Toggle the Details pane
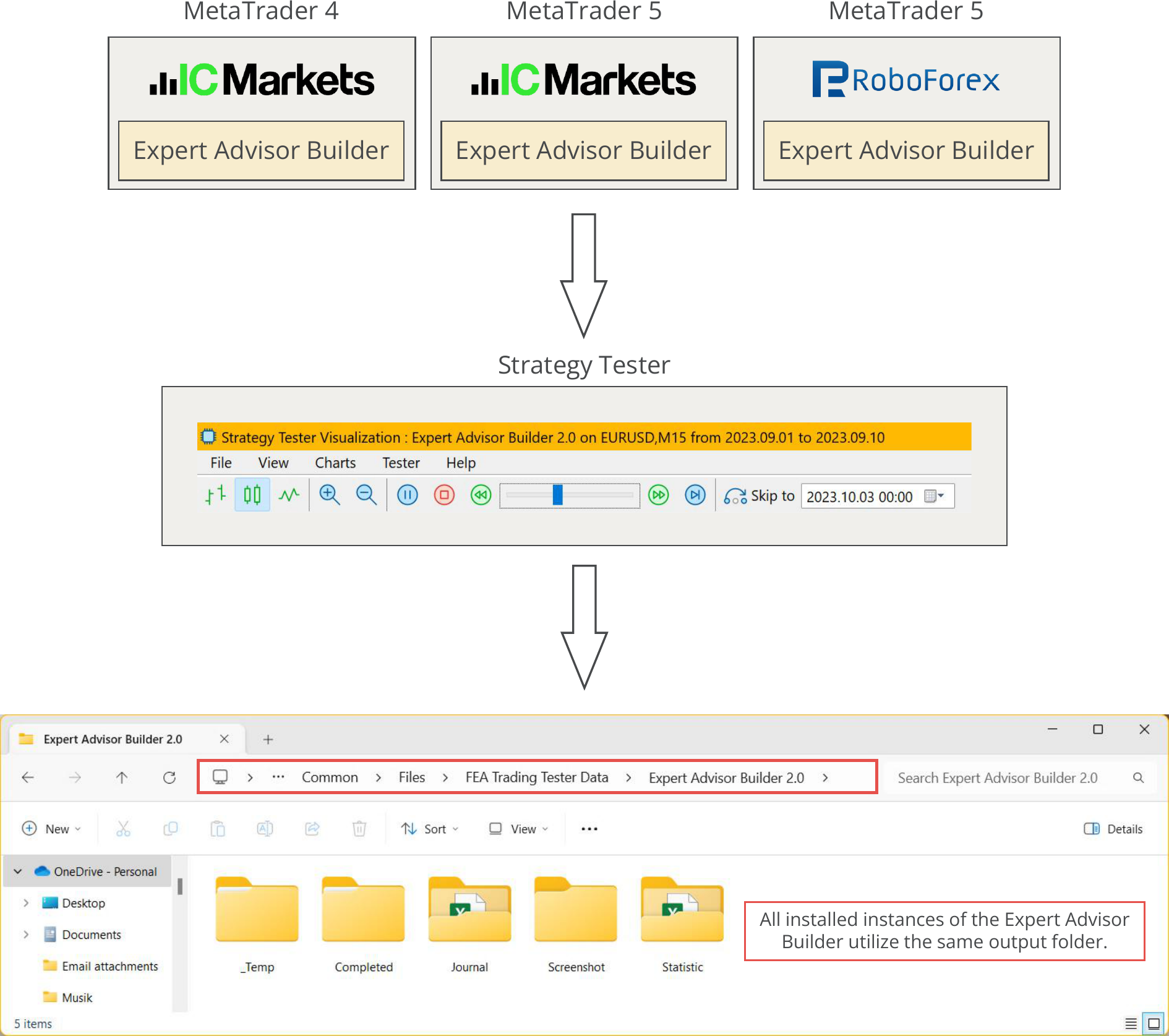 (1113, 829)
